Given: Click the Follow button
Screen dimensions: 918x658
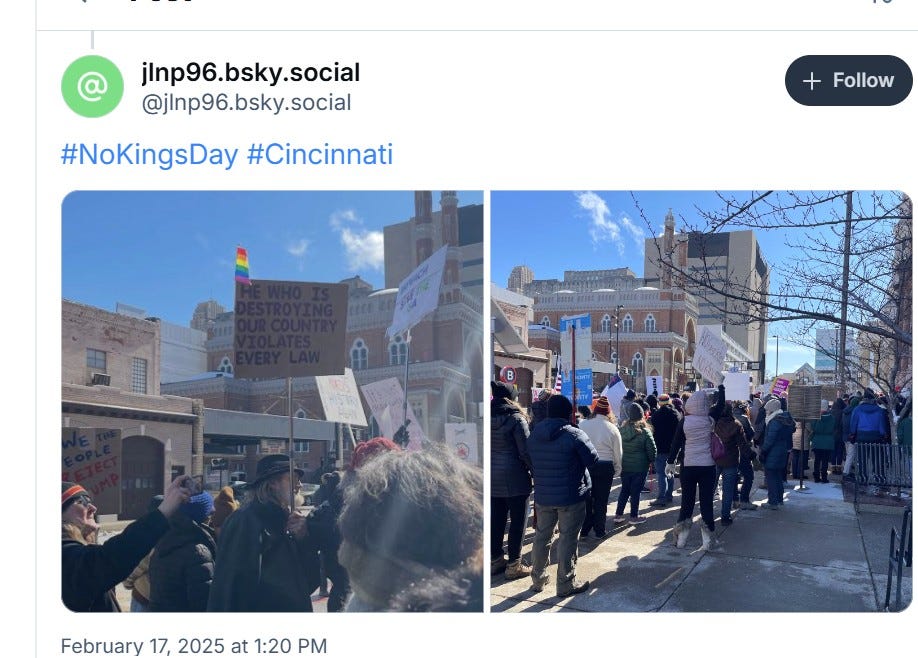Looking at the screenshot, I should (x=848, y=81).
